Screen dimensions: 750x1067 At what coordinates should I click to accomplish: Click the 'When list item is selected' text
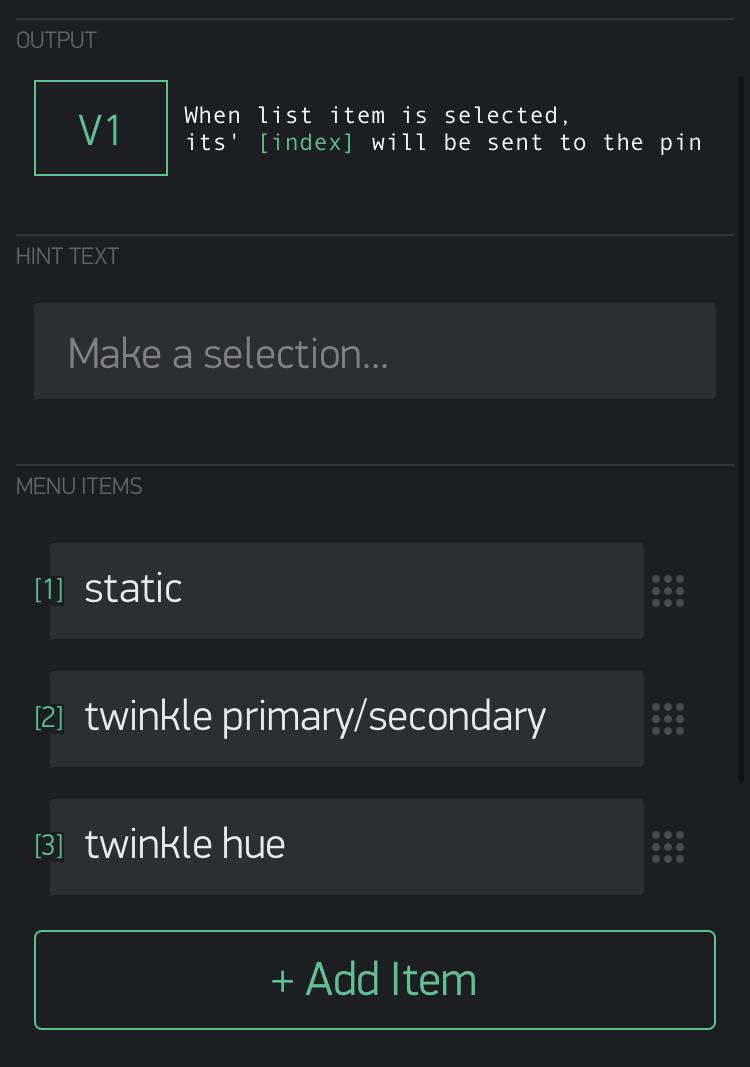point(377,116)
